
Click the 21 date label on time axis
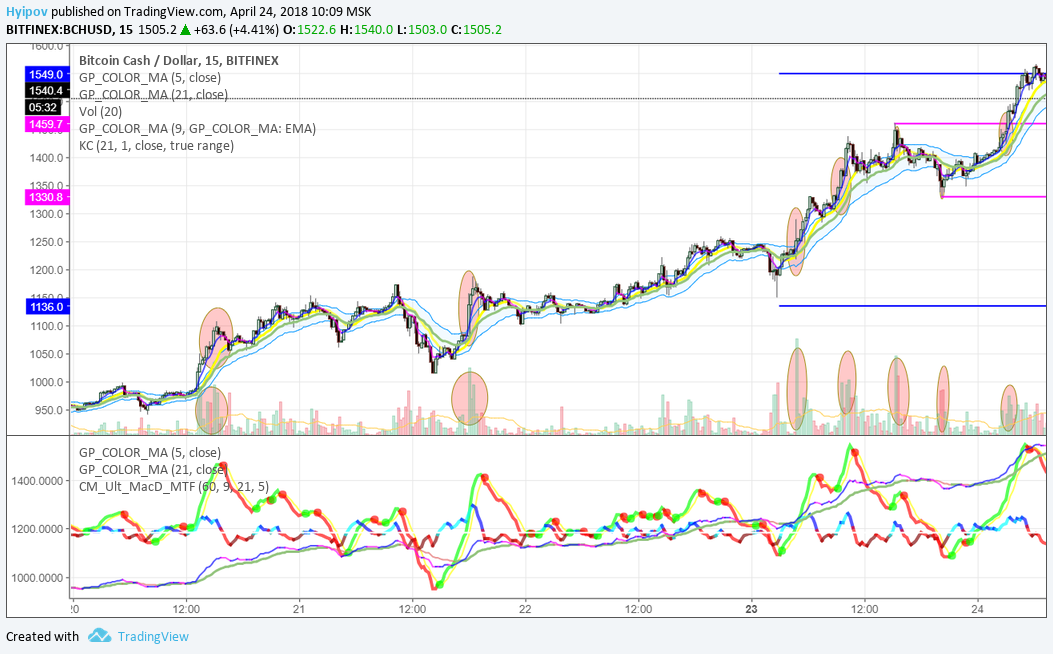point(299,609)
